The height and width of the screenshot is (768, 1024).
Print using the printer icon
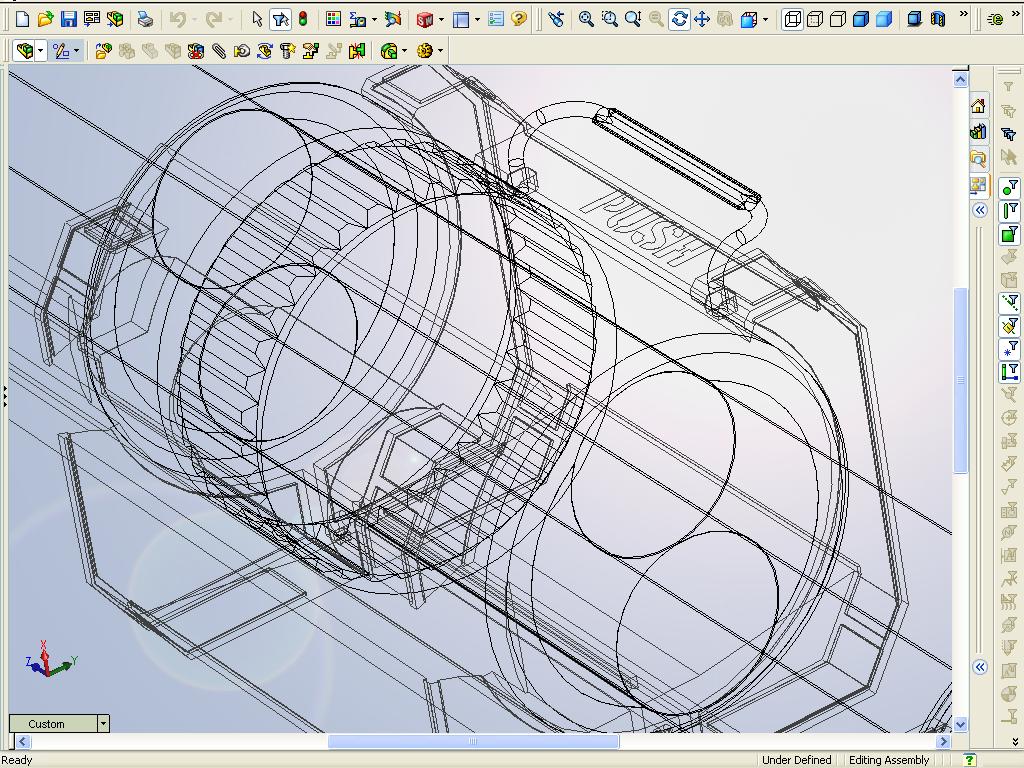(146, 19)
